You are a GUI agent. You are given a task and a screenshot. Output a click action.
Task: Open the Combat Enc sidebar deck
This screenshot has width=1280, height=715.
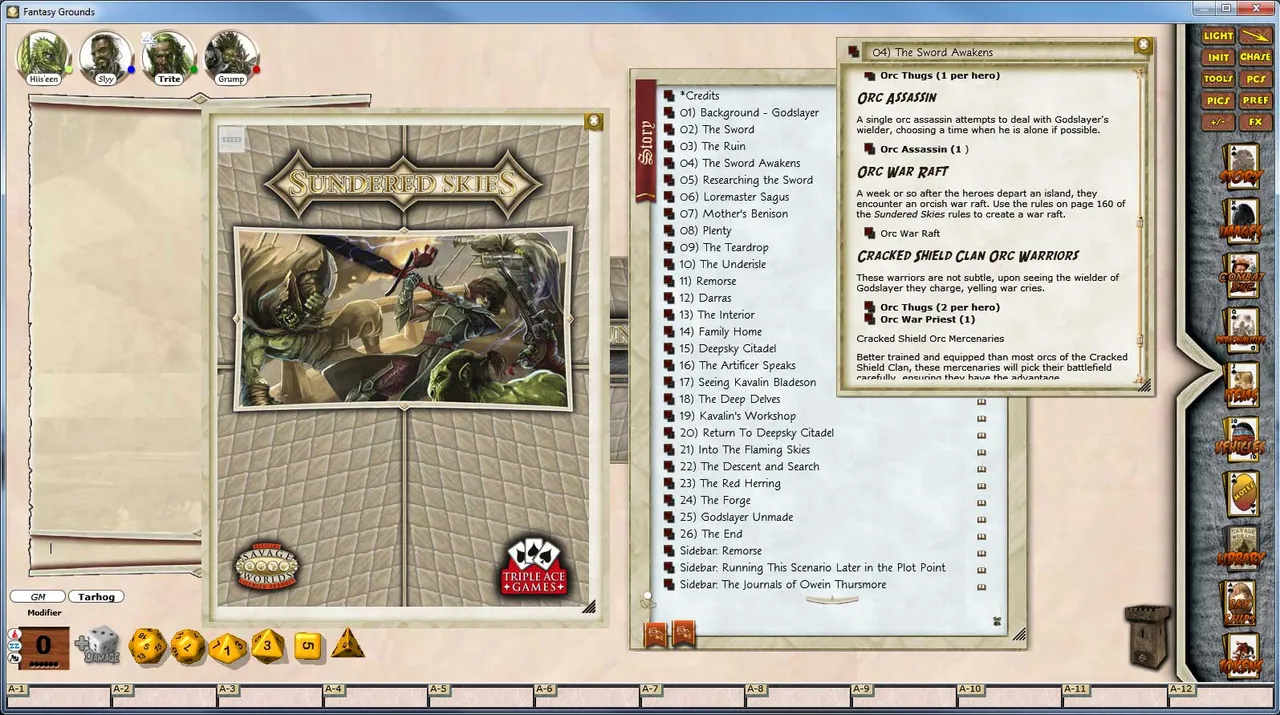coord(1240,276)
